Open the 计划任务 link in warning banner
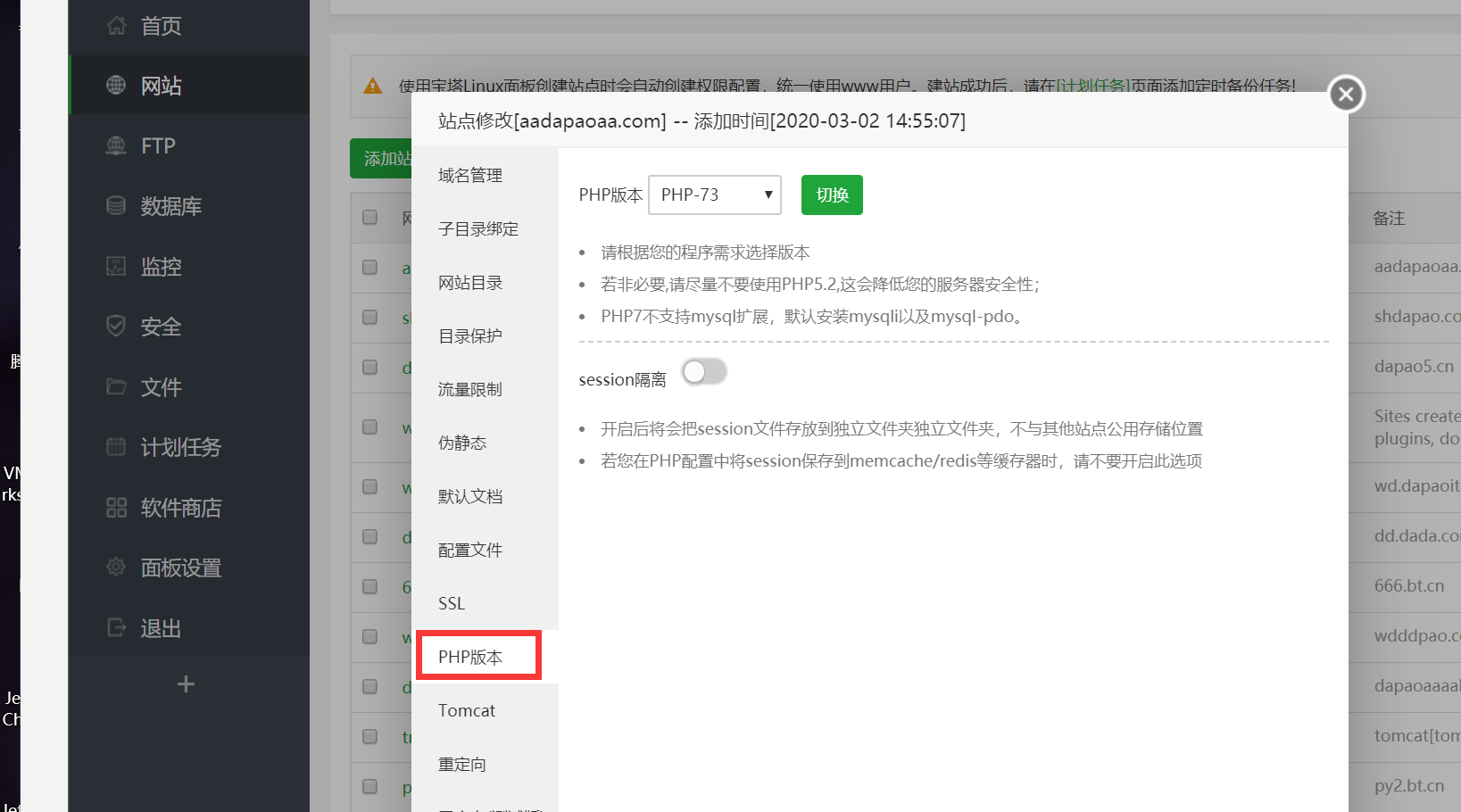Screen dimensions: 1461x812 [x=1093, y=86]
